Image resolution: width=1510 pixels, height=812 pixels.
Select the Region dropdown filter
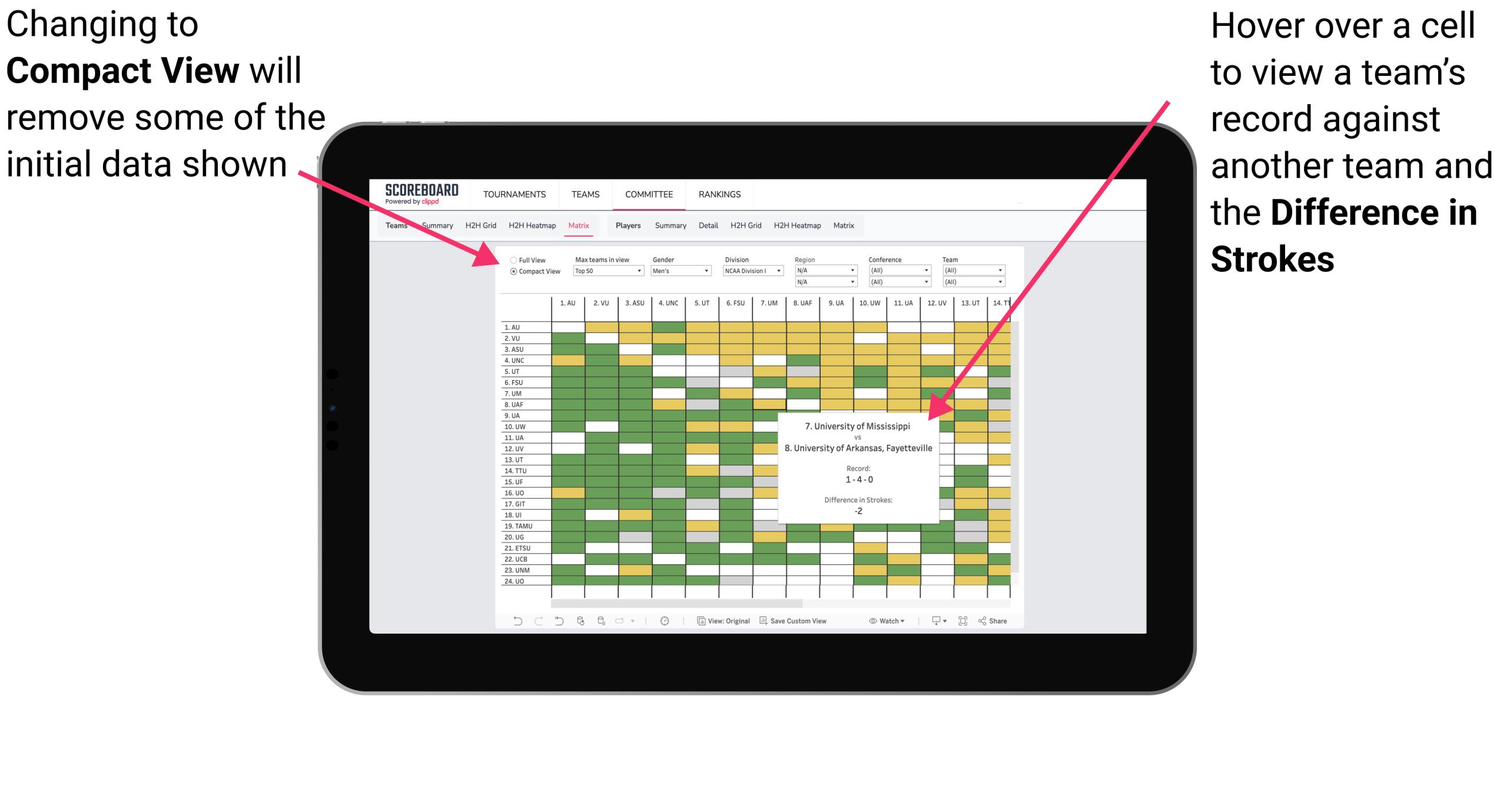[x=821, y=272]
